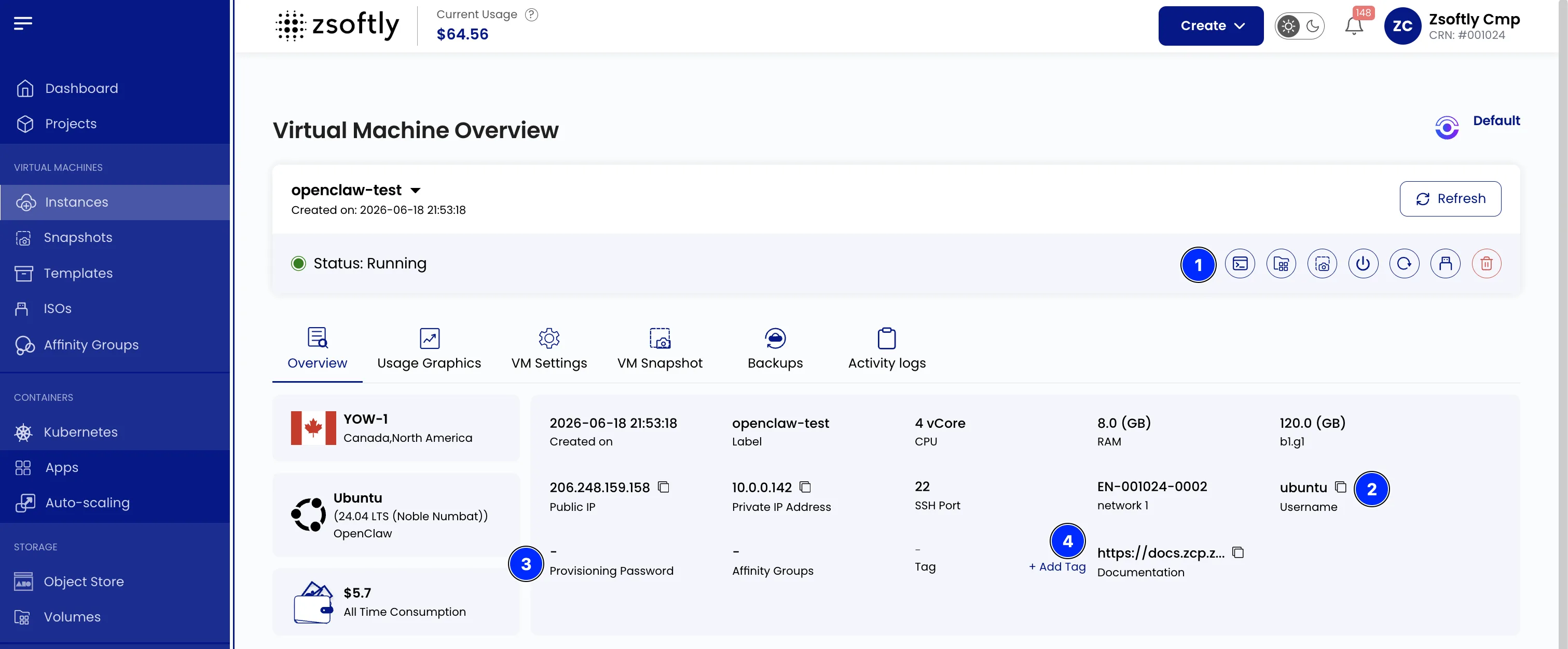Toggle the light/dark theme switch
The image size is (1568, 649).
(x=1300, y=26)
